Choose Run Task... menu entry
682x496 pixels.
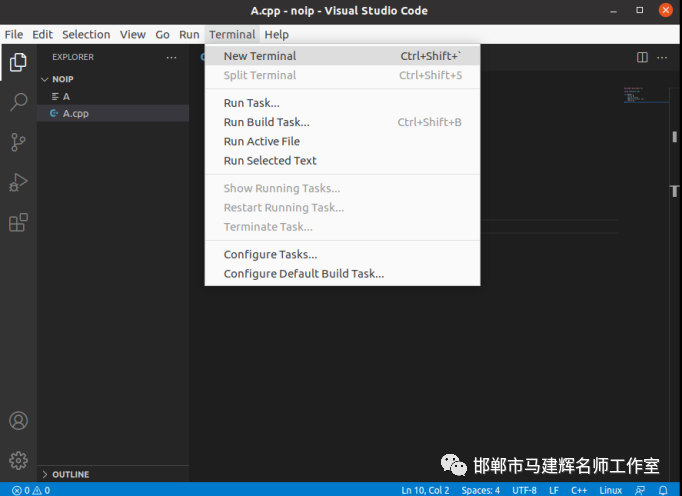tap(342, 103)
